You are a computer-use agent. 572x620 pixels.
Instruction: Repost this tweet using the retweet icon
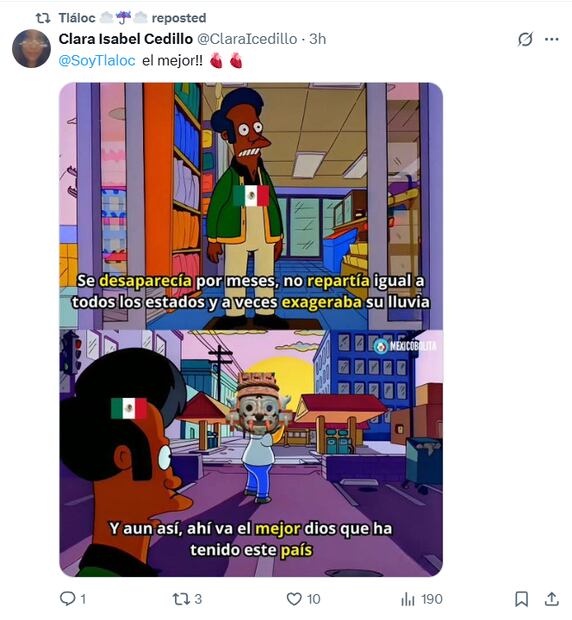181,599
